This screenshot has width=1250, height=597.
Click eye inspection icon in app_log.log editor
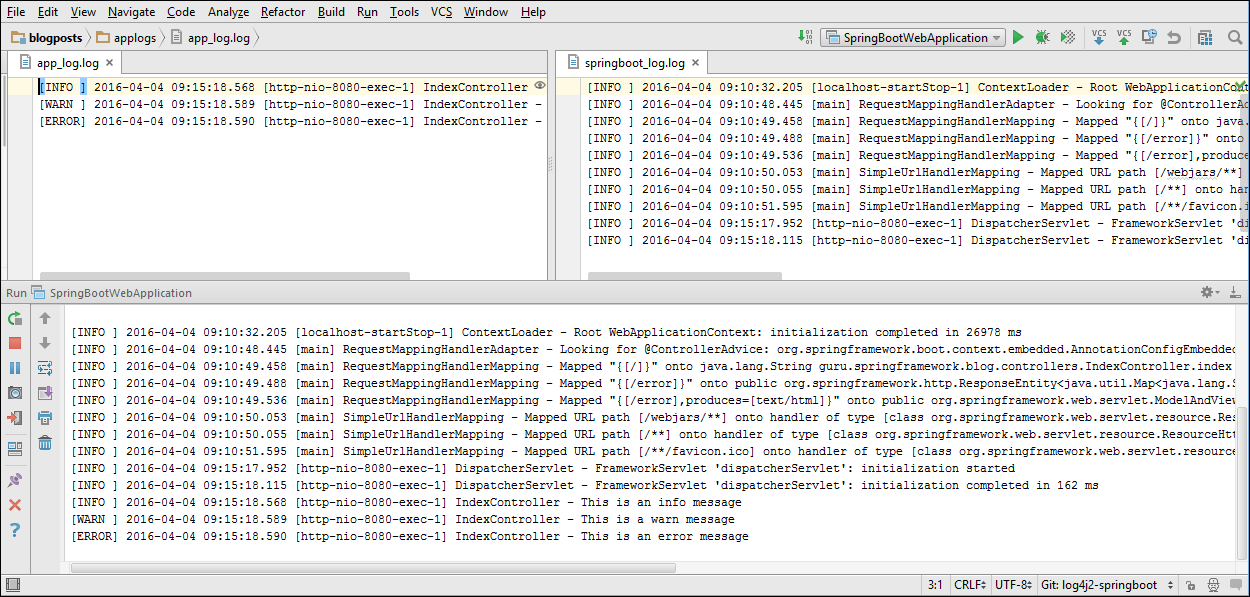pos(540,87)
